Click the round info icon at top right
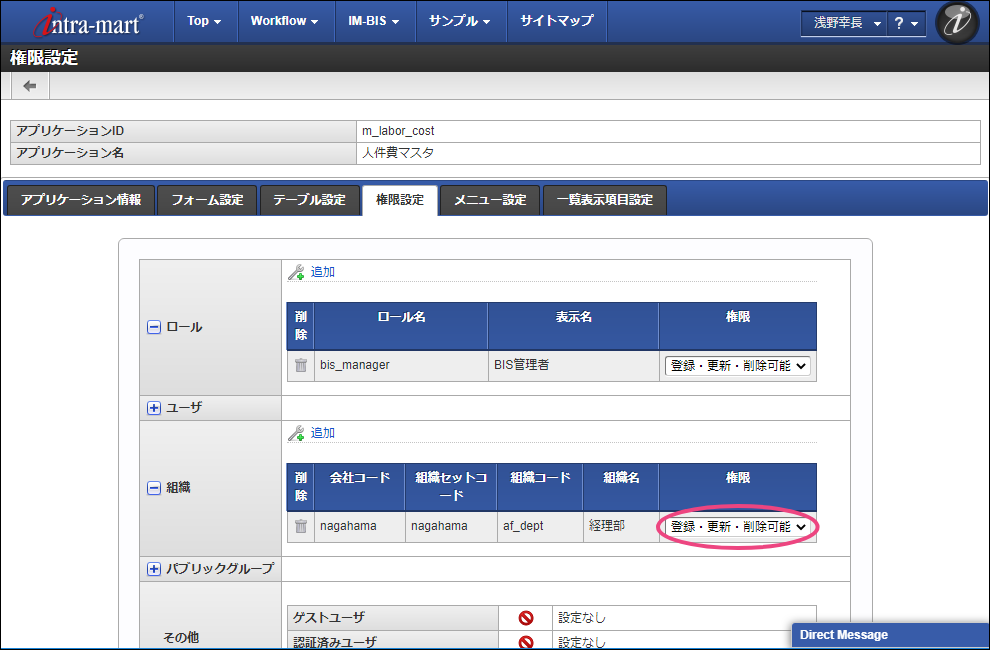 click(957, 23)
